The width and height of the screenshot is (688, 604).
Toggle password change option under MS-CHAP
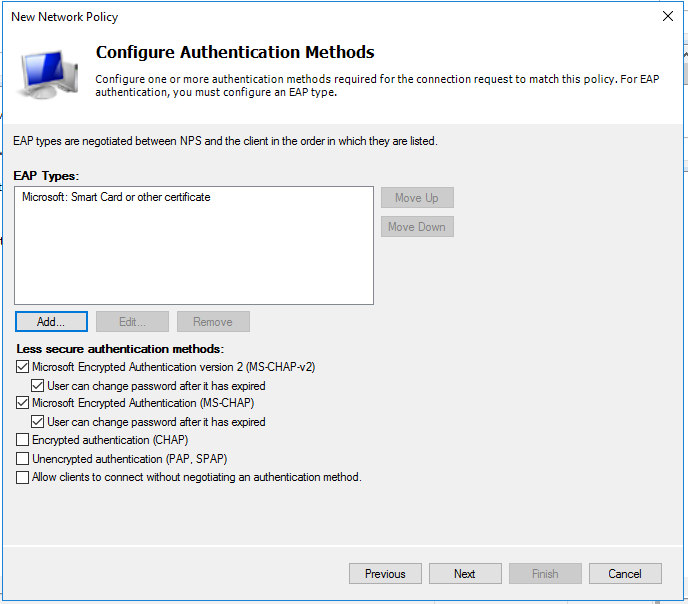[x=37, y=422]
